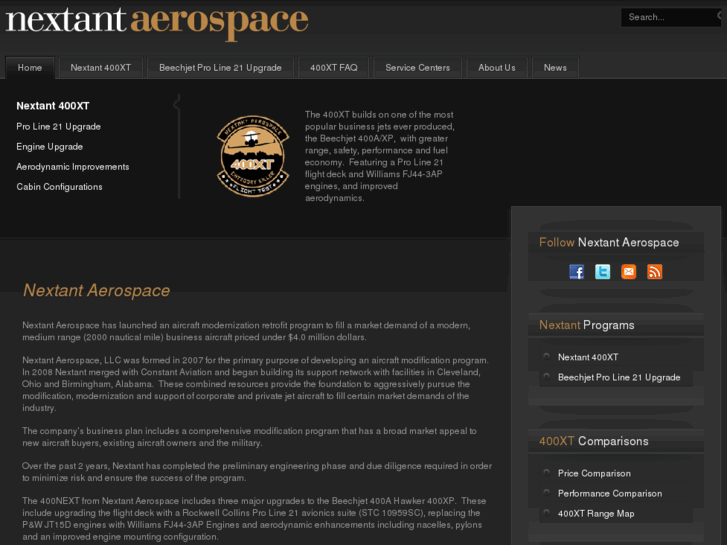Select Engine Upgrade slide link
727x545 pixels.
pyautogui.click(x=50, y=147)
